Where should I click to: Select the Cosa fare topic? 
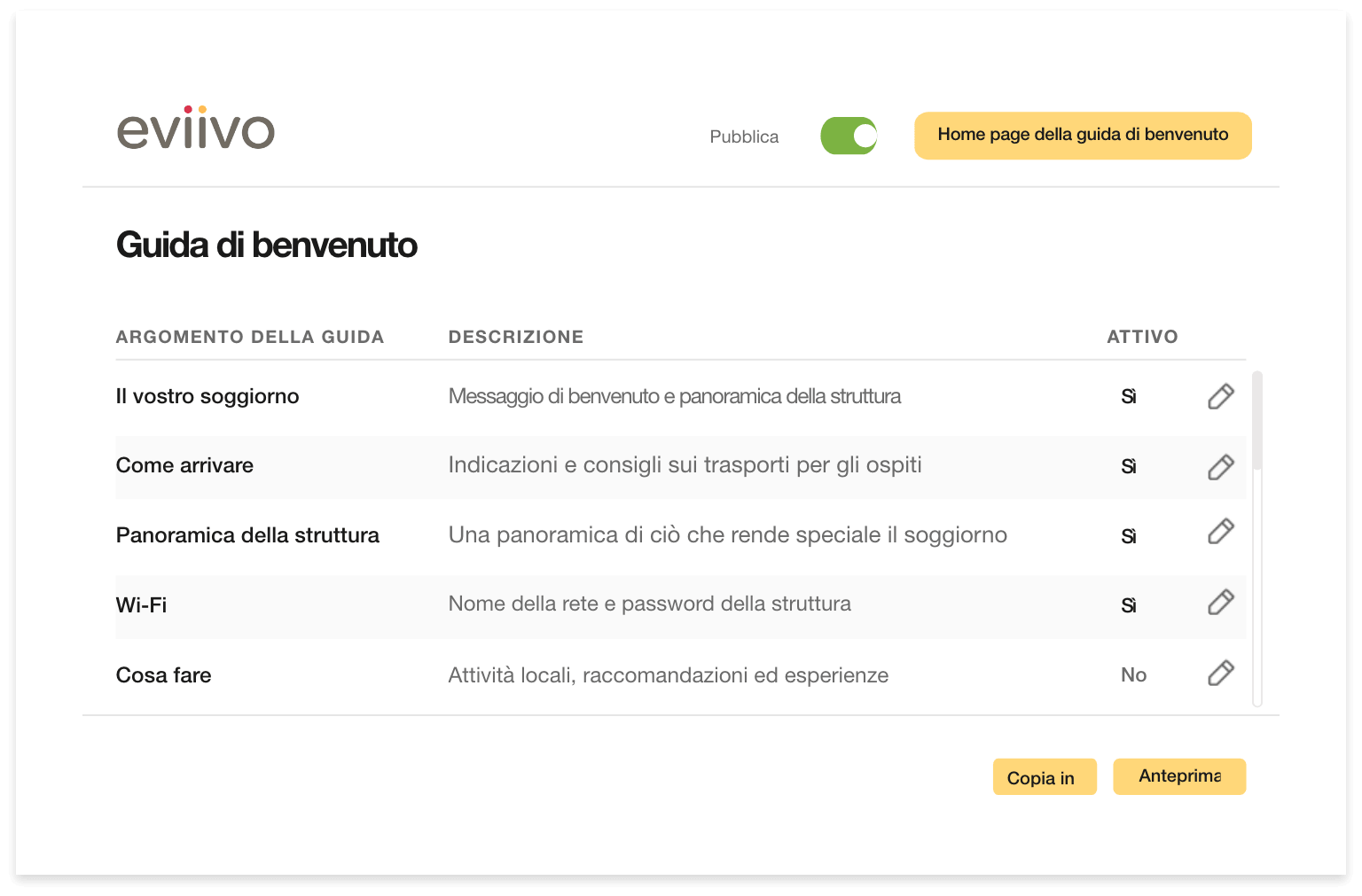pos(163,675)
